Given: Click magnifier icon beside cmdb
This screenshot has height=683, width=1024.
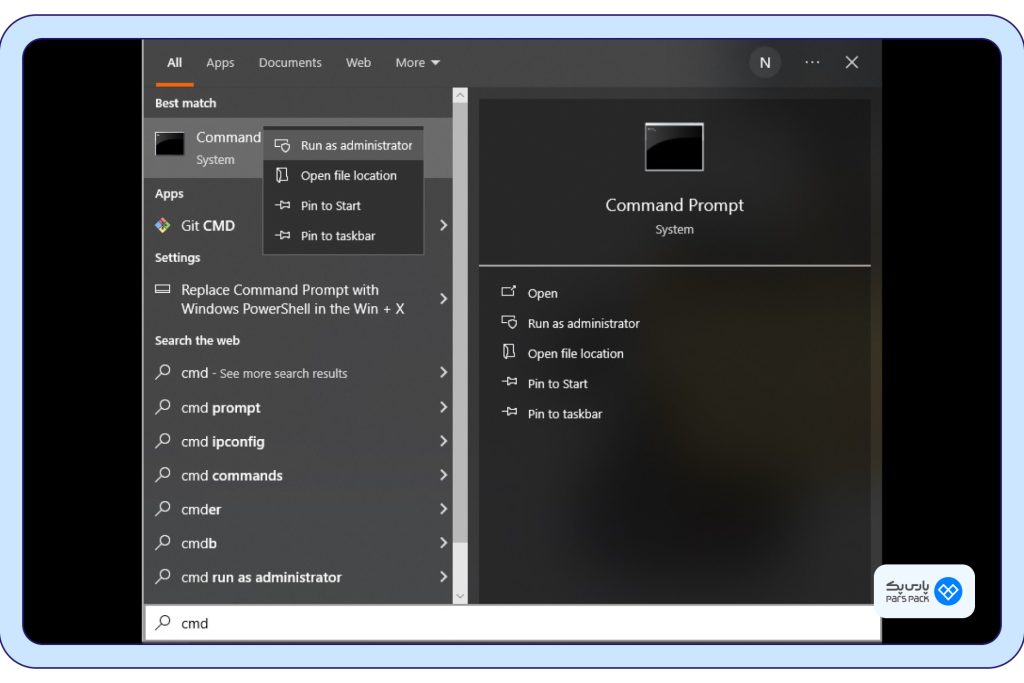Looking at the screenshot, I should [x=163, y=543].
